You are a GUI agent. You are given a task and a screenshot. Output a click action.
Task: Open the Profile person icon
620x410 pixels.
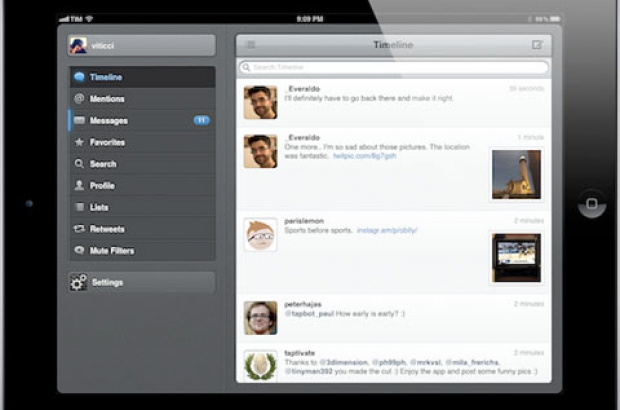[x=79, y=186]
